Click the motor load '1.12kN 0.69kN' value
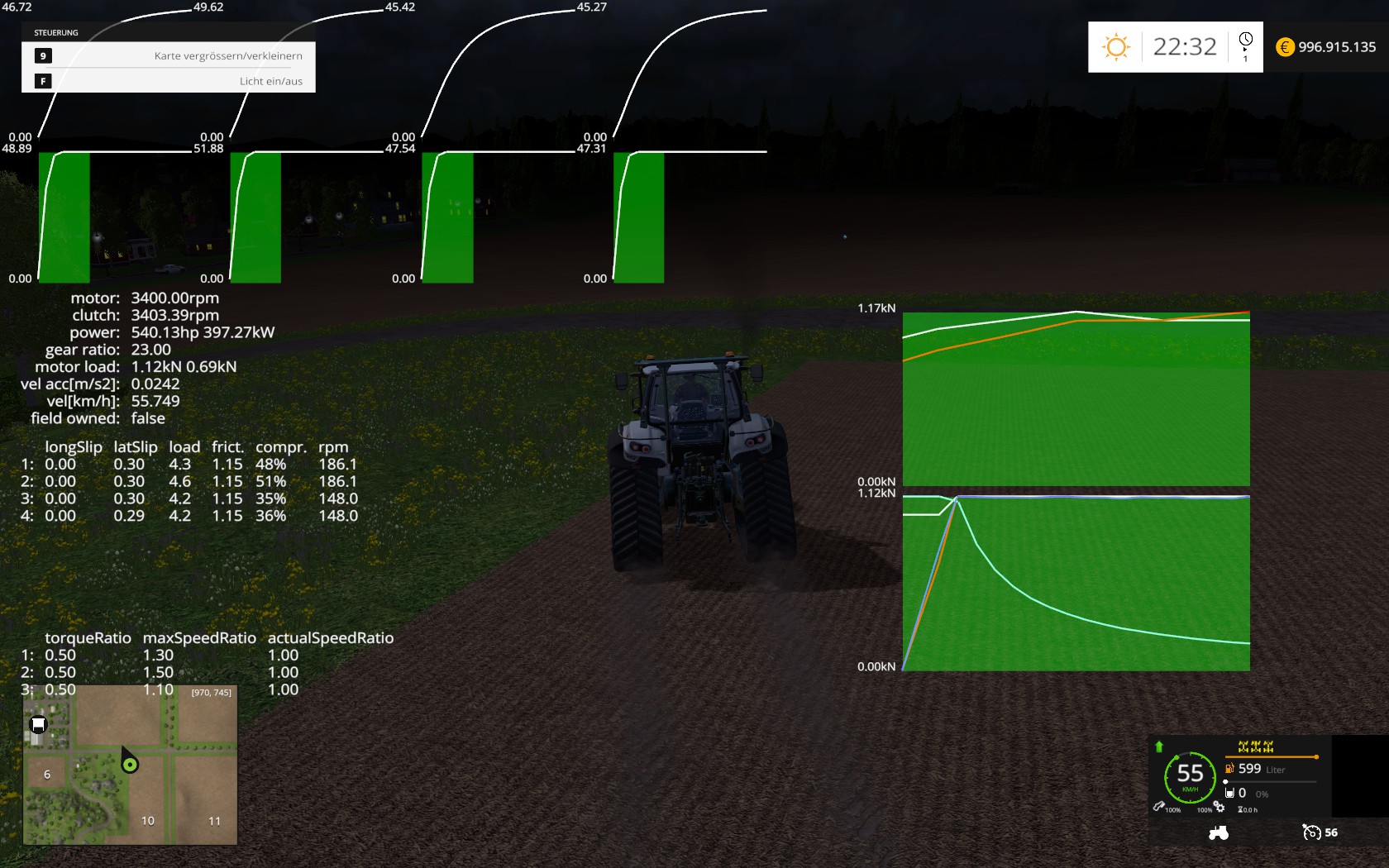Image resolution: width=1389 pixels, height=868 pixels. 184,366
